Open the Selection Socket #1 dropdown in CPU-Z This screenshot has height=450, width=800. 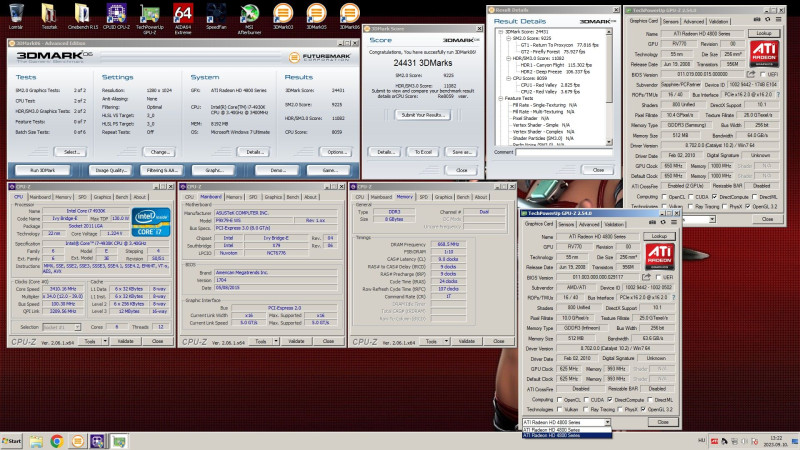(x=77, y=327)
